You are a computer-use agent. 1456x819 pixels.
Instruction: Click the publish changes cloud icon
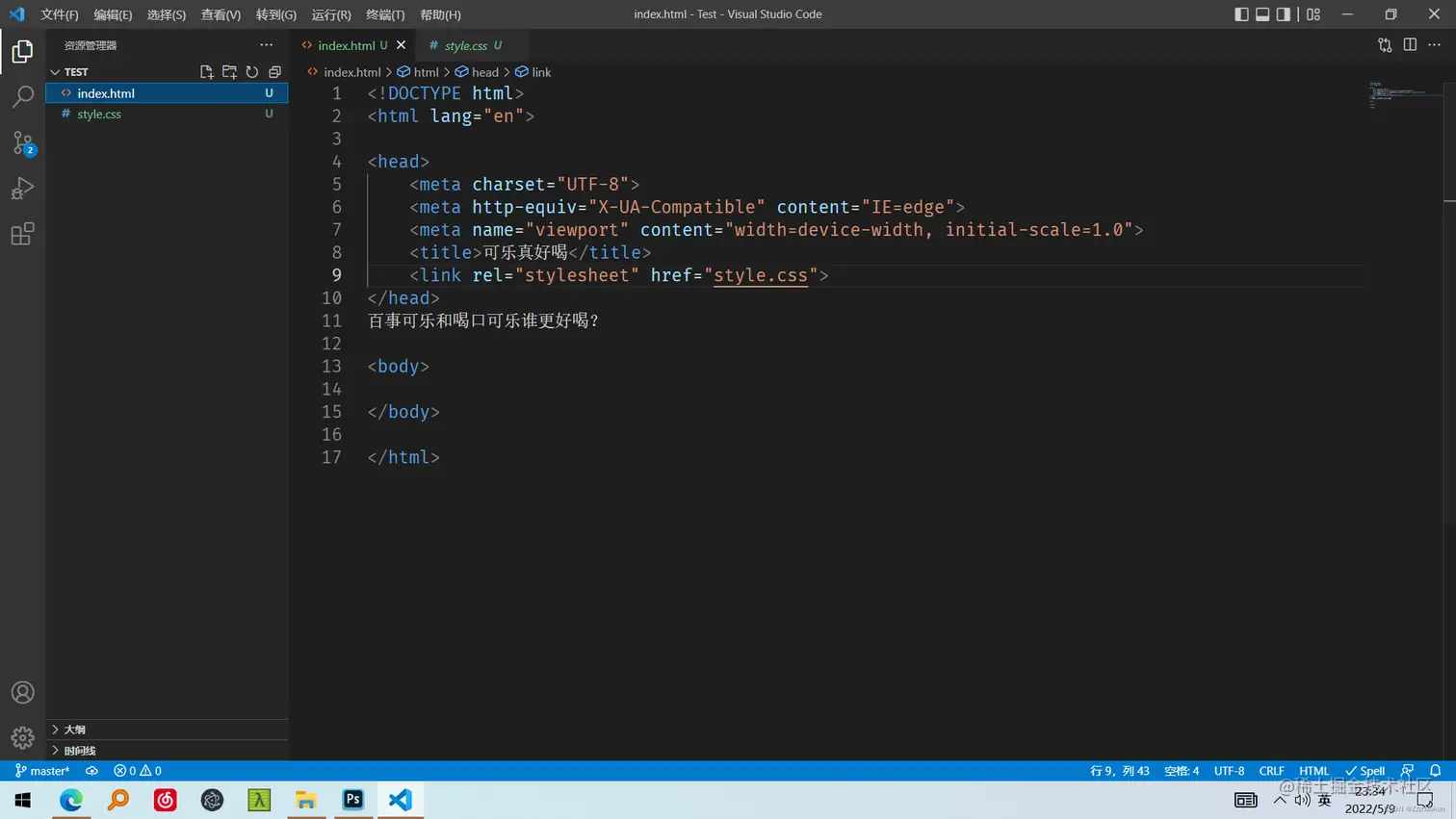(91, 771)
